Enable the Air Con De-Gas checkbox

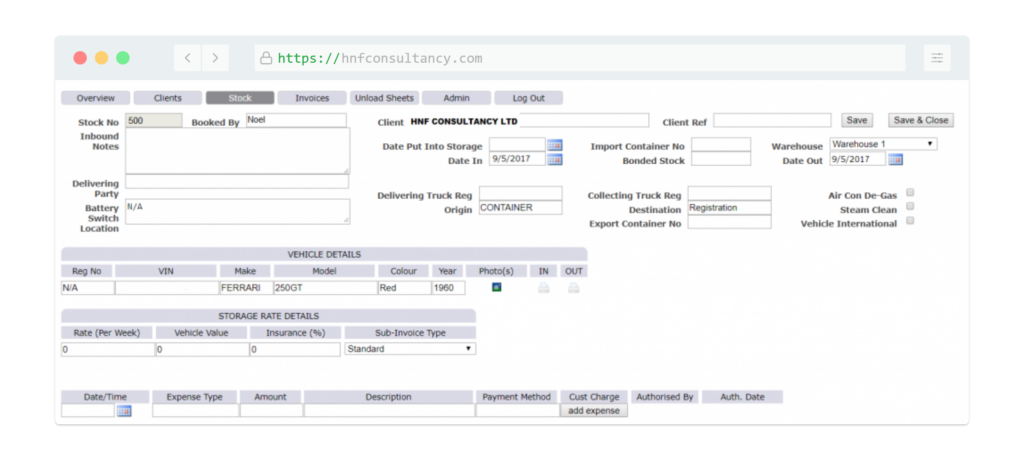910,192
